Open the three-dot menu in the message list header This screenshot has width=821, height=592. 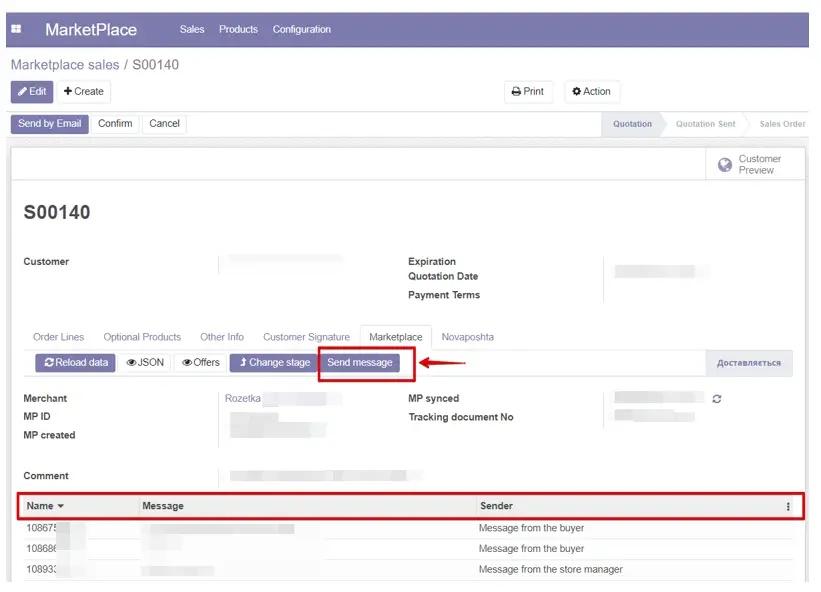[788, 506]
